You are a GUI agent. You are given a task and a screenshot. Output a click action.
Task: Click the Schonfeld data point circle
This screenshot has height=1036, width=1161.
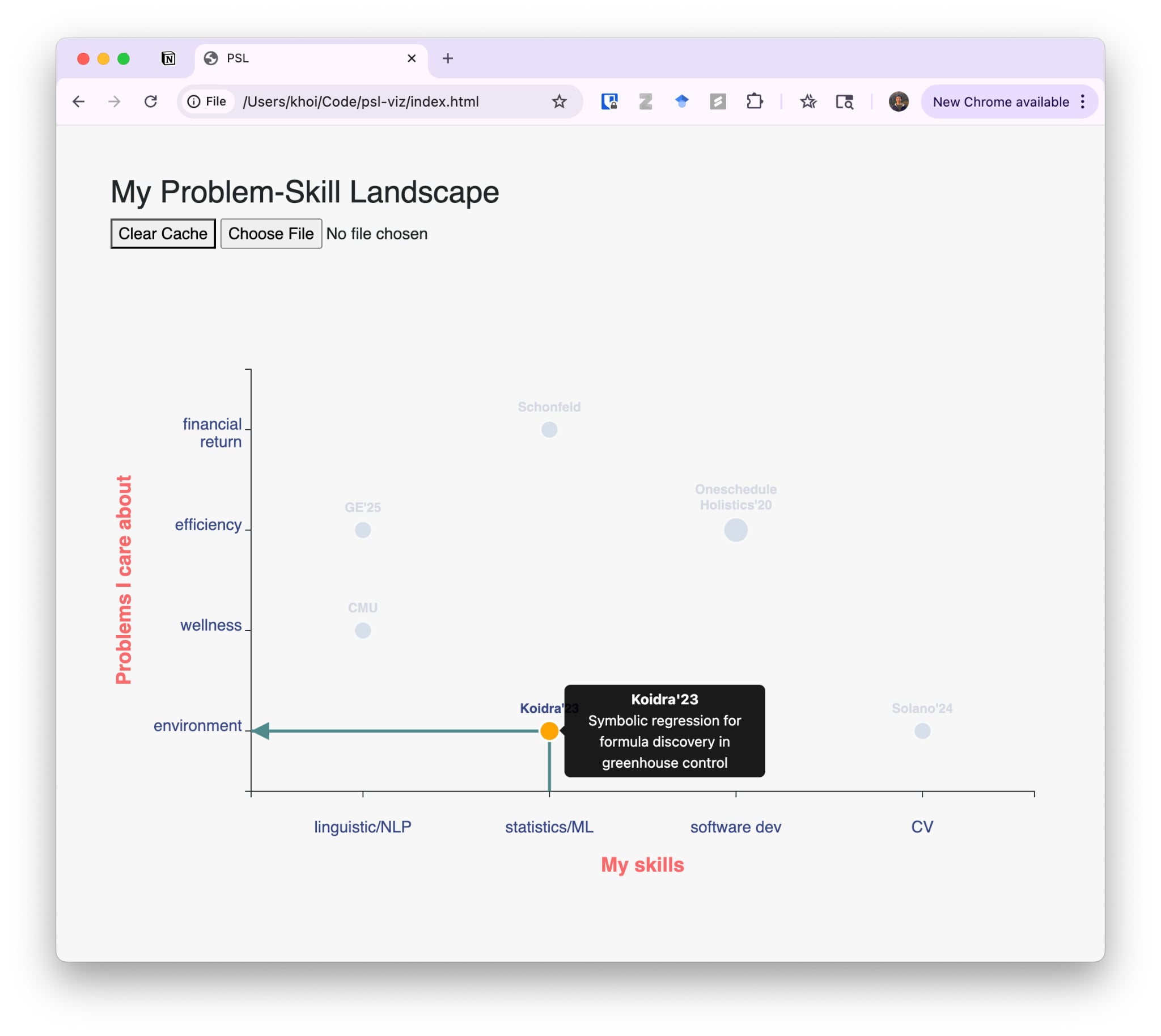(549, 429)
